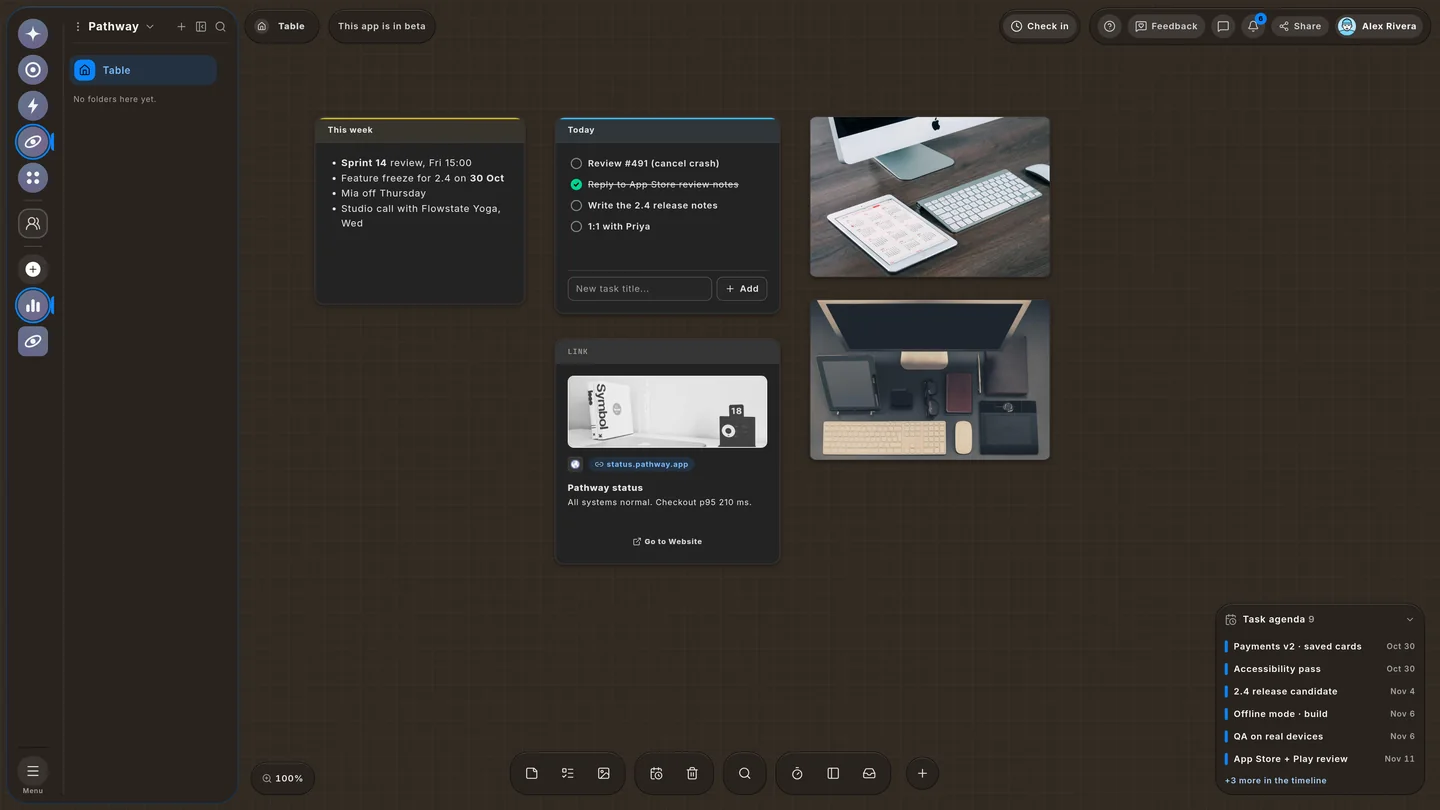Viewport: 1440px width, 810px height.
Task: Open Payments v2 · saved cards agenda item
Action: [x=1320, y=647]
